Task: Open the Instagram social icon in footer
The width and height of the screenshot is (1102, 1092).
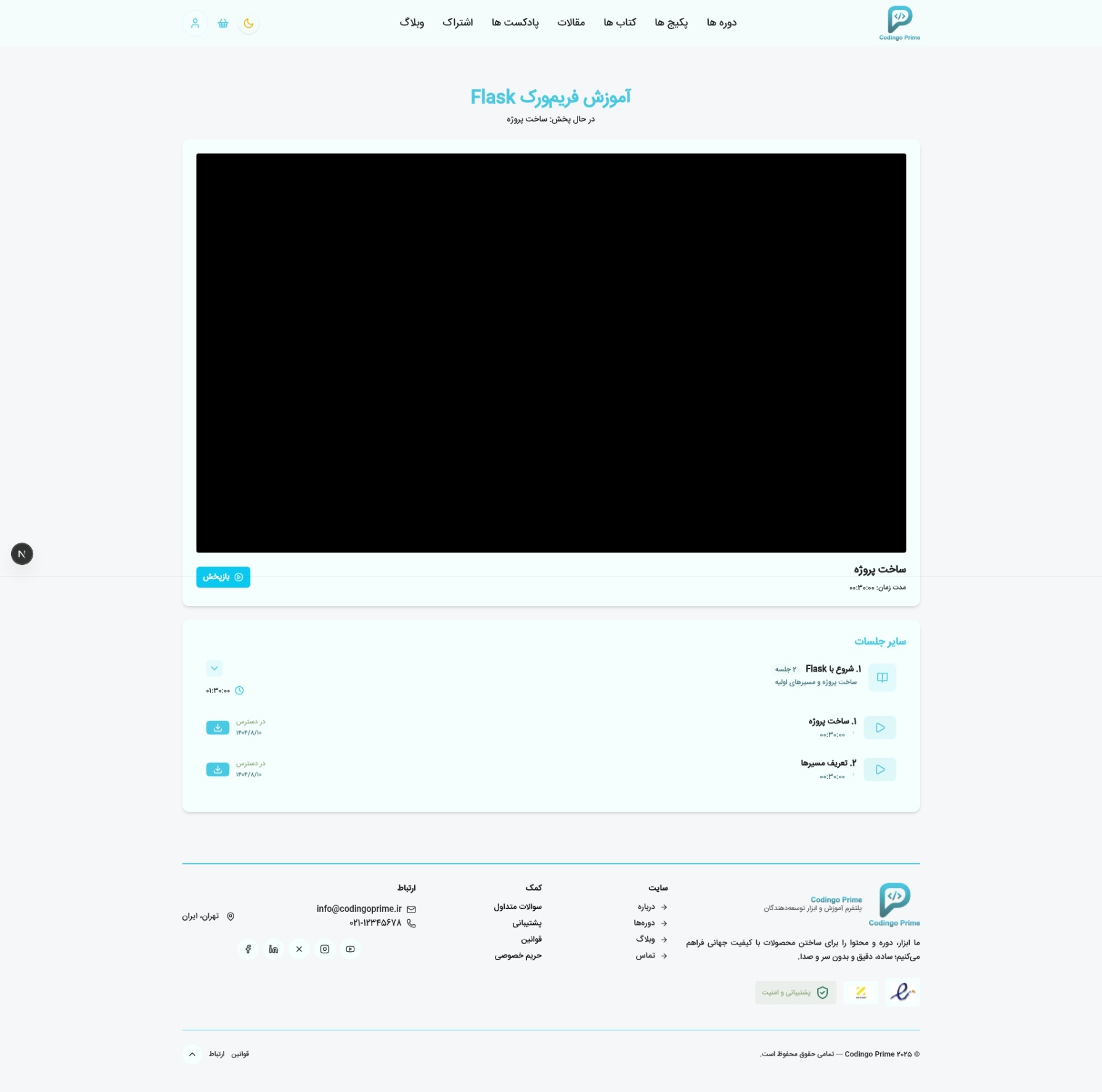Action: click(324, 949)
